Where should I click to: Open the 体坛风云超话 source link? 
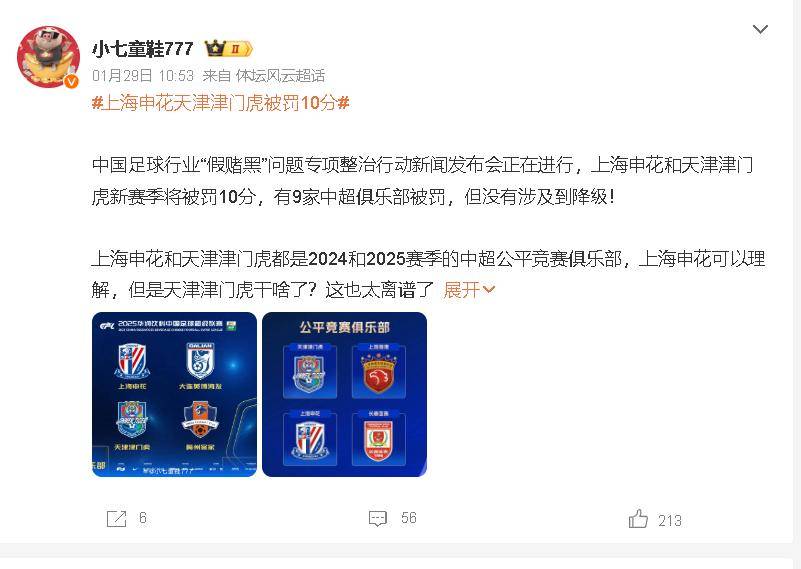tap(280, 76)
